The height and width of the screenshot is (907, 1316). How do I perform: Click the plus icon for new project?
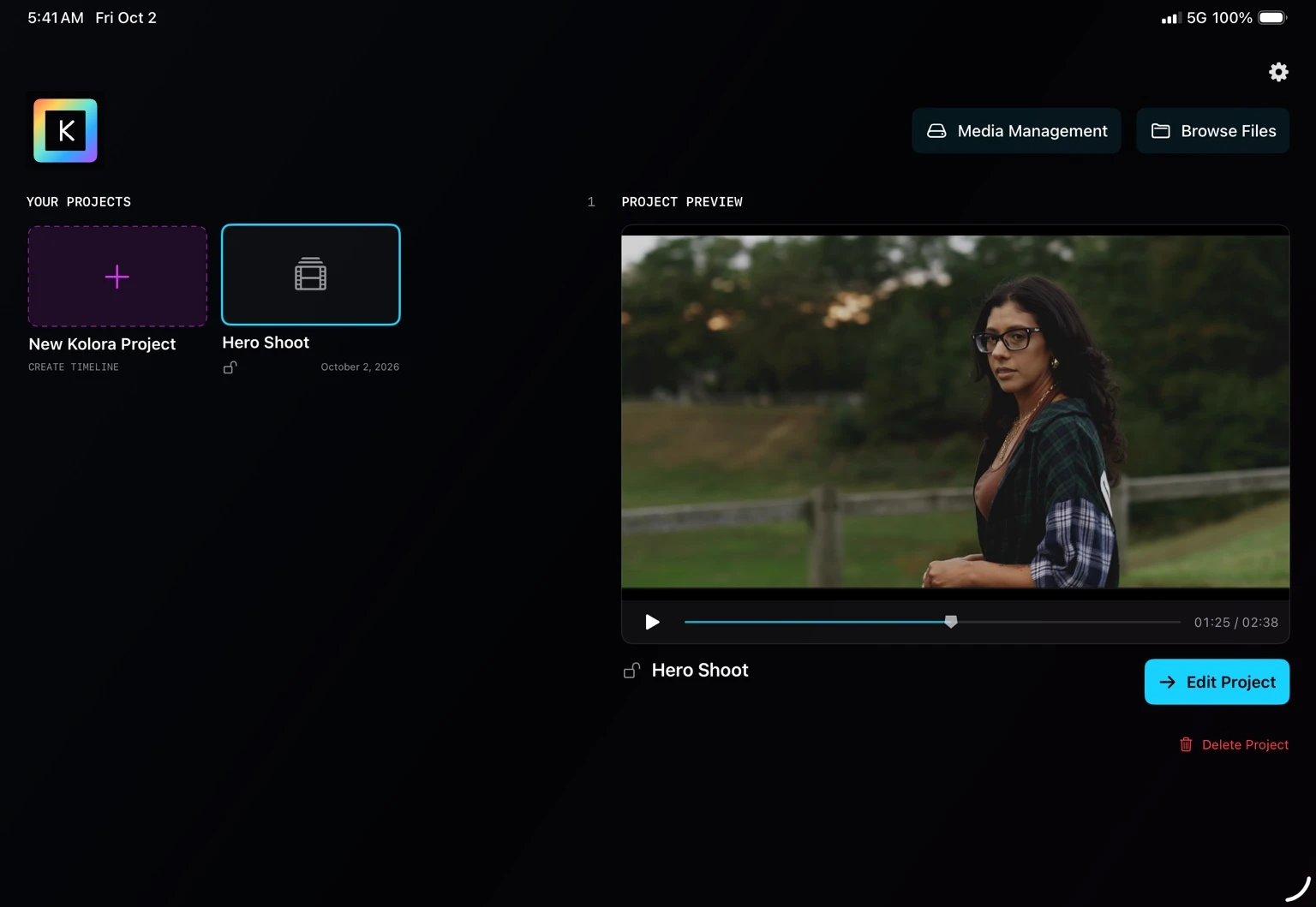point(117,277)
